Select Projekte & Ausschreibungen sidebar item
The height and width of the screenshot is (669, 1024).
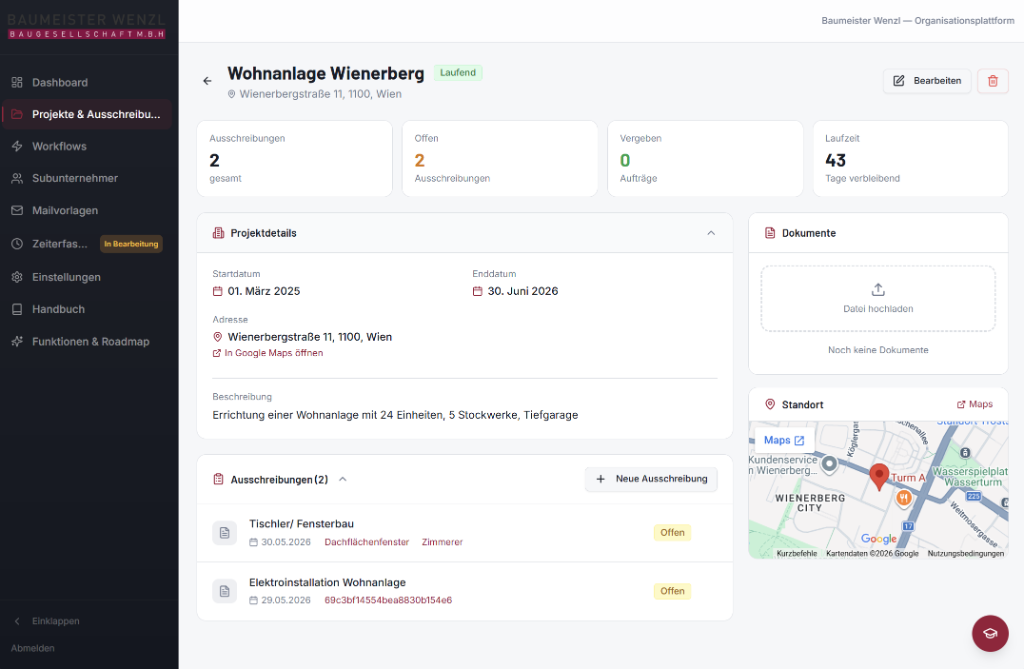(88, 114)
